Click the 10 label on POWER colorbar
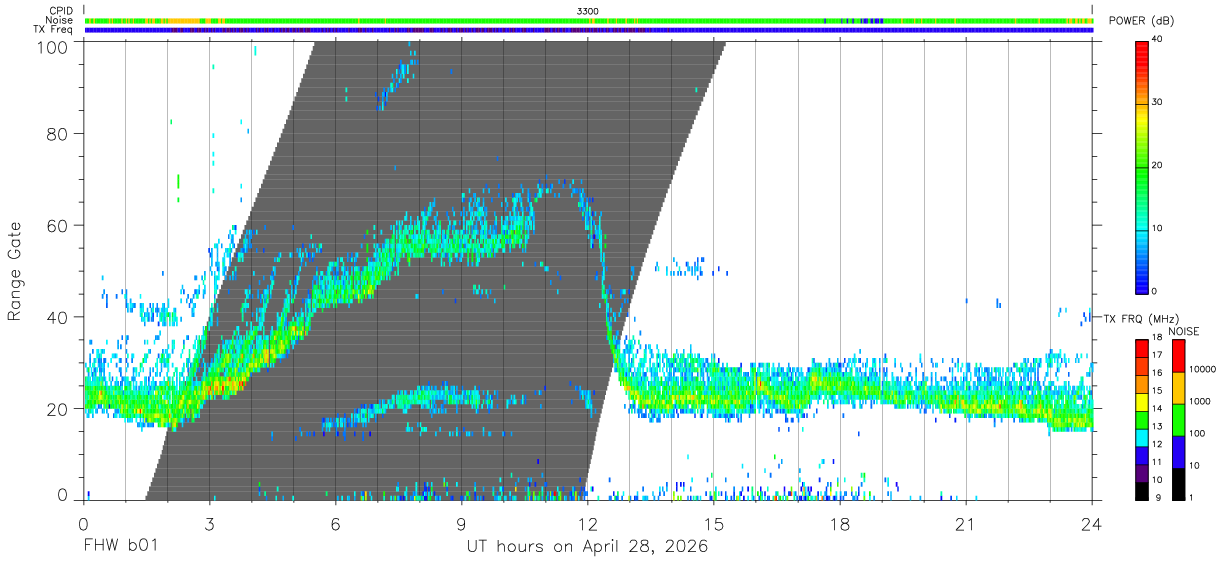This screenshot has width=1228, height=567. pyautogui.click(x=1157, y=228)
